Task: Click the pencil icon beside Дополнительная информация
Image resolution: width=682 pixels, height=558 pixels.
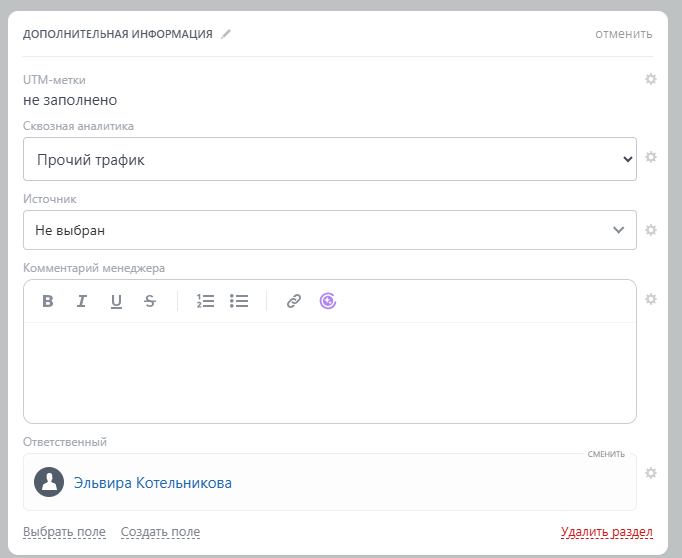Action: pyautogui.click(x=226, y=34)
